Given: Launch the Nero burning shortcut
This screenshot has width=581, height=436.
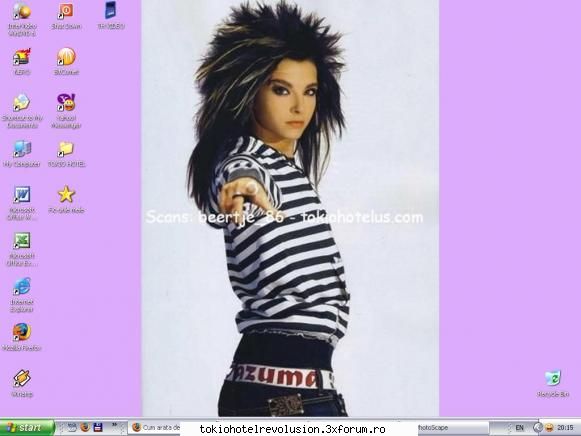Looking at the screenshot, I should point(21,61).
